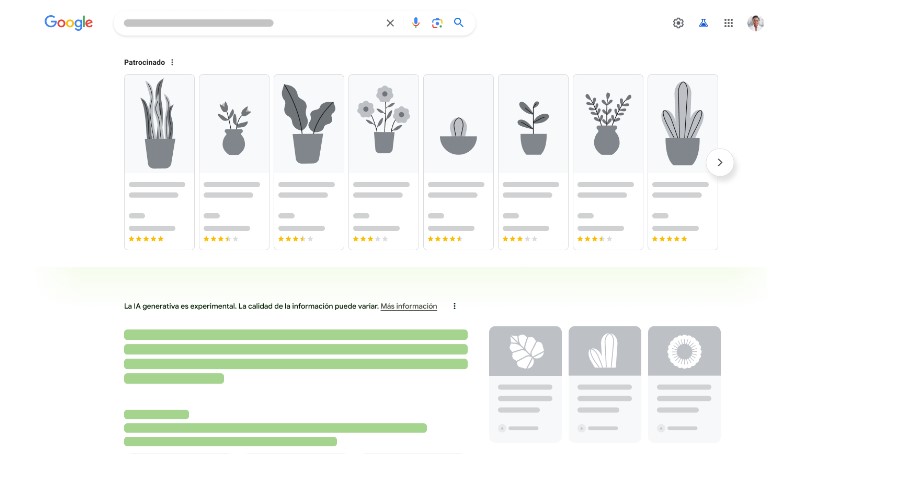The image size is (898, 485).
Task: Clear the search box with X icon
Action: point(390,23)
